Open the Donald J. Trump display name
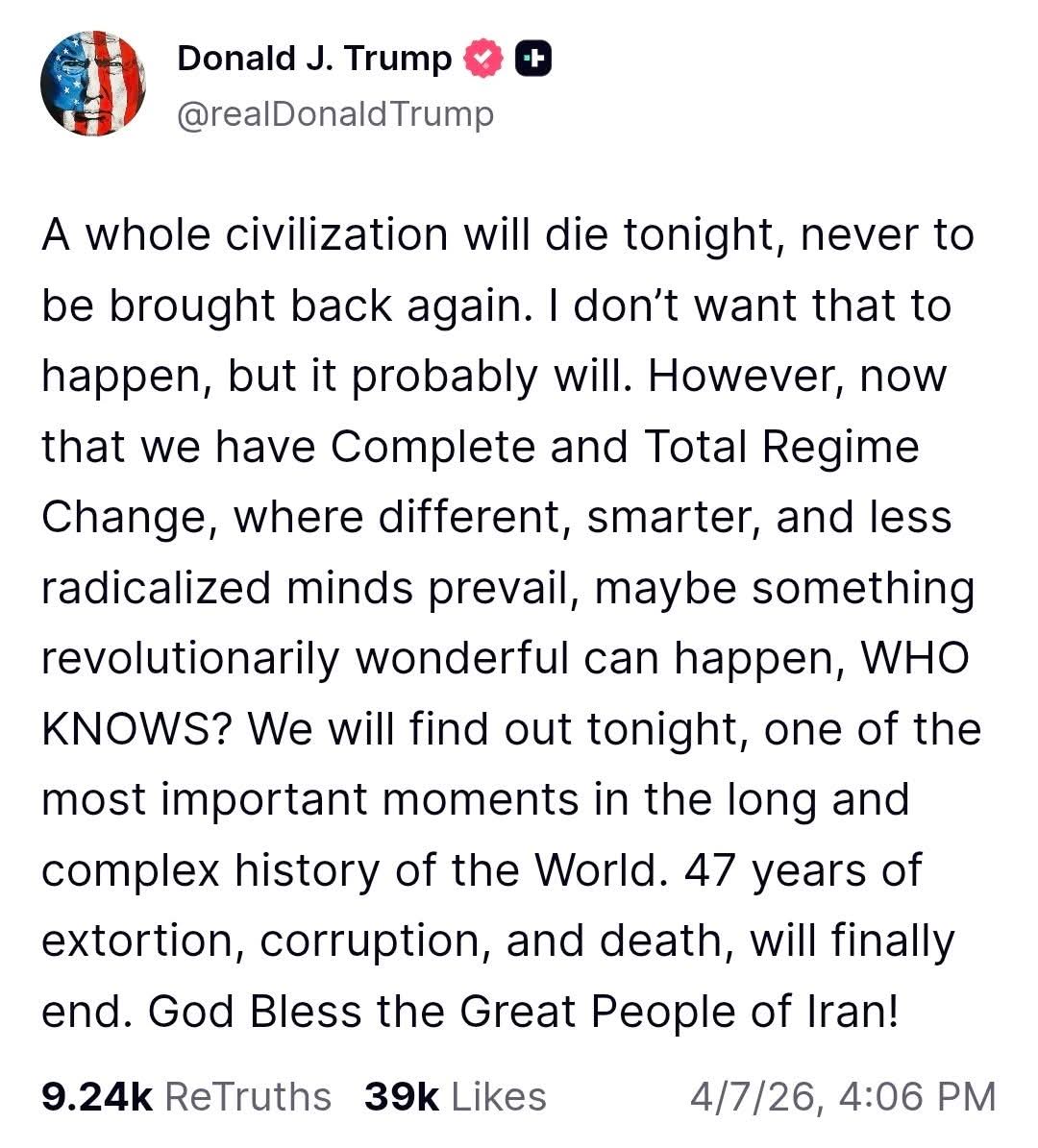This screenshot has width=1038, height=1148. coord(313,60)
